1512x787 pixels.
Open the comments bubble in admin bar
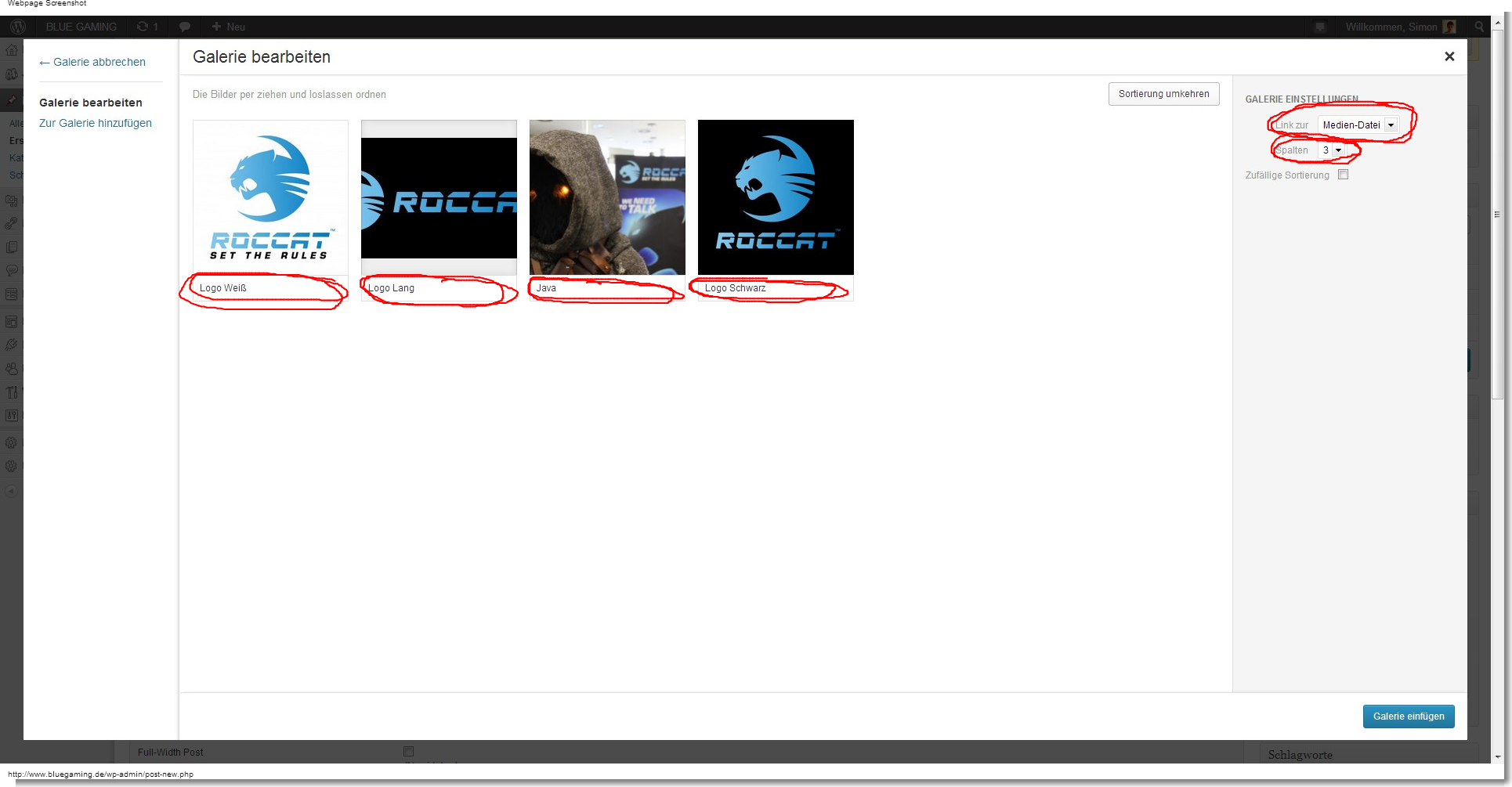pyautogui.click(x=185, y=27)
